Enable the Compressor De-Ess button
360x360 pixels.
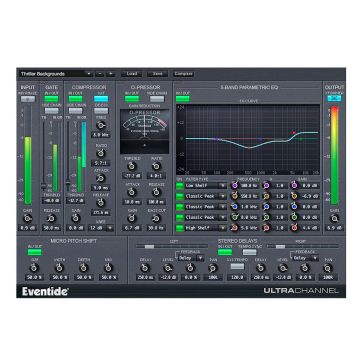(x=101, y=111)
